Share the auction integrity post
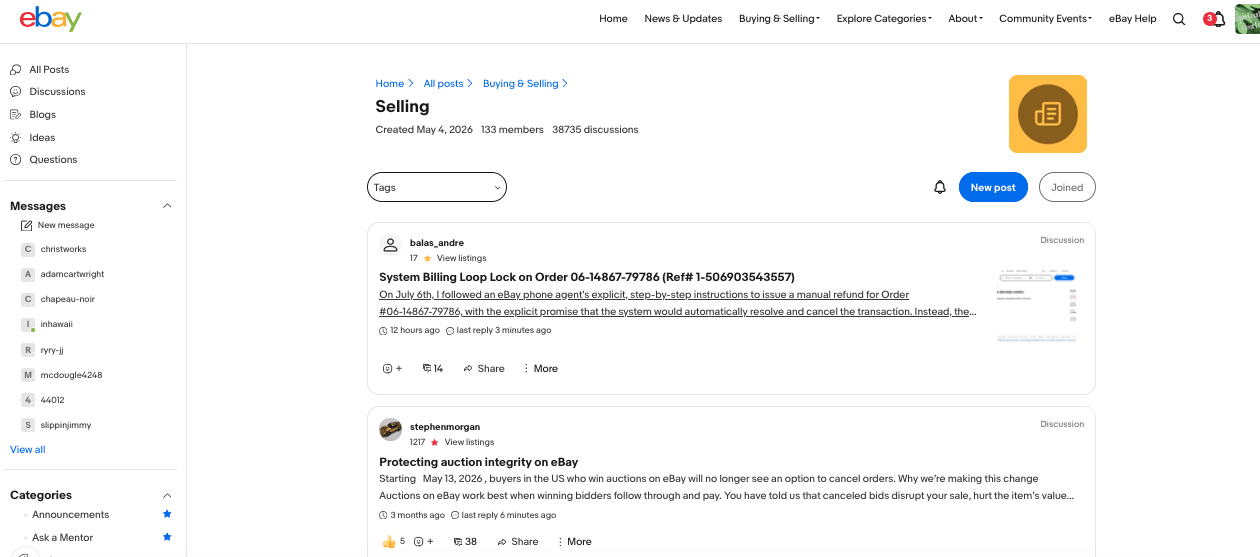The image size is (1260, 557). click(517, 542)
